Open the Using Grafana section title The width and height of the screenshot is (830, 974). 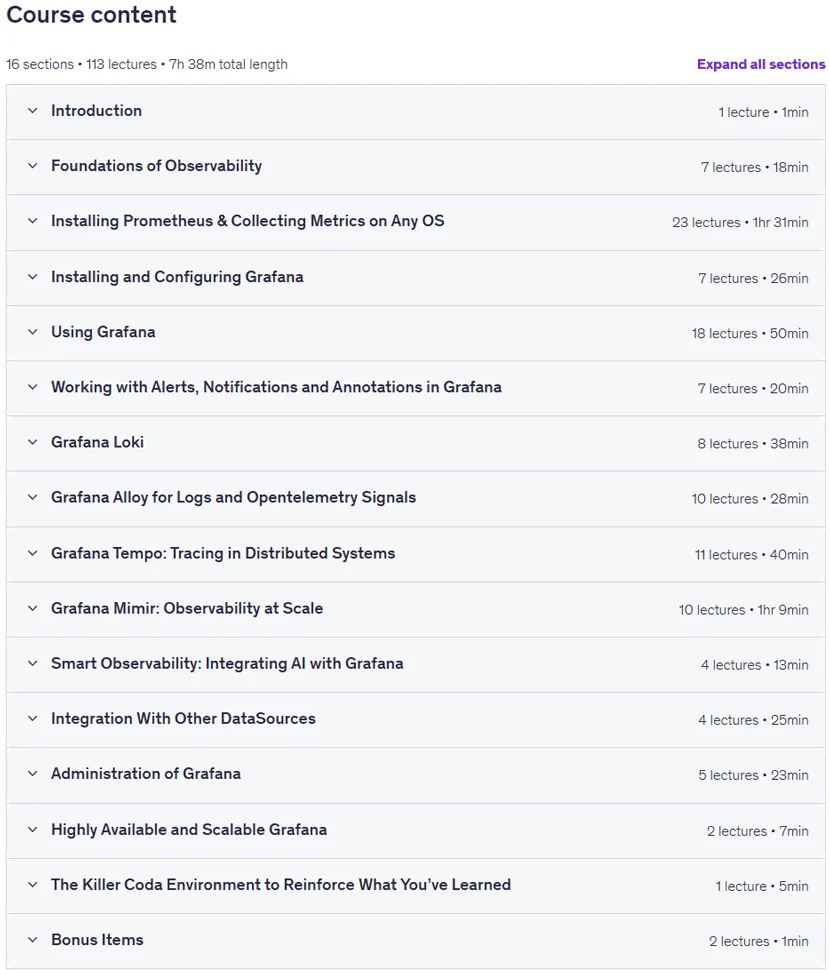coord(103,332)
